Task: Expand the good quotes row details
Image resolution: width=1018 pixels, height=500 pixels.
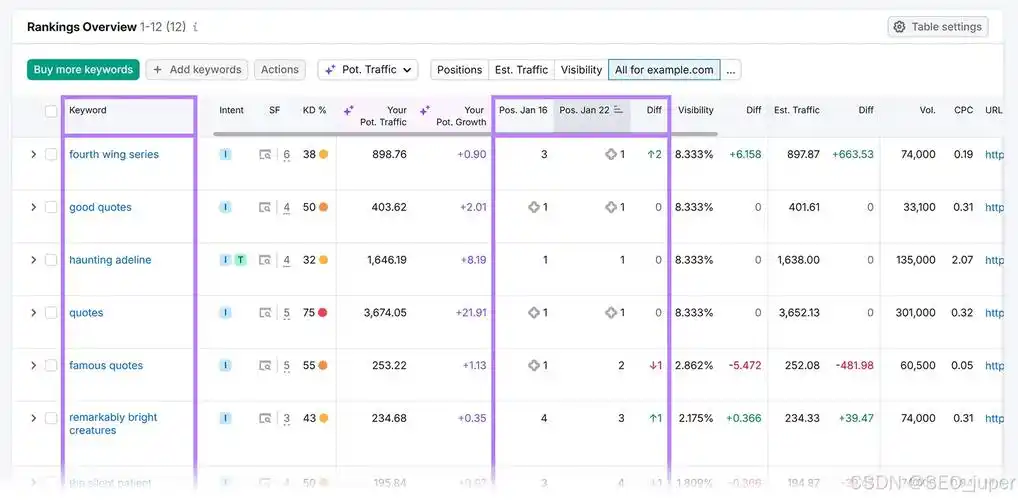Action: click(x=33, y=208)
